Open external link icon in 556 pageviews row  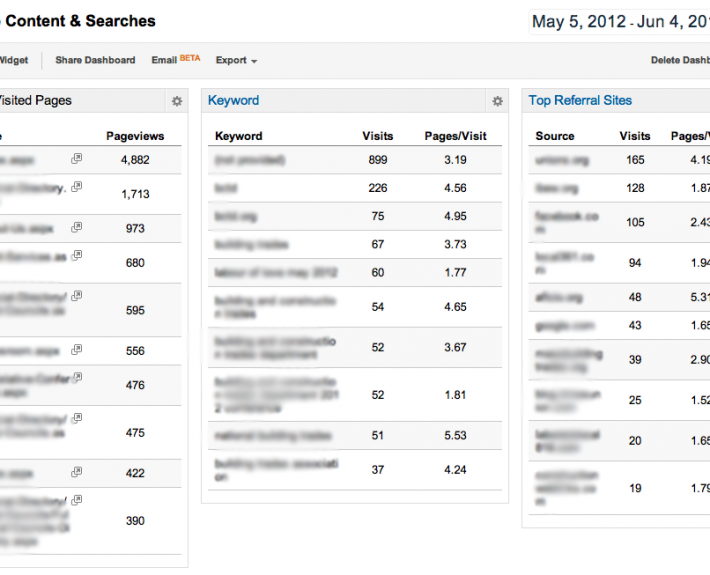tap(77, 350)
